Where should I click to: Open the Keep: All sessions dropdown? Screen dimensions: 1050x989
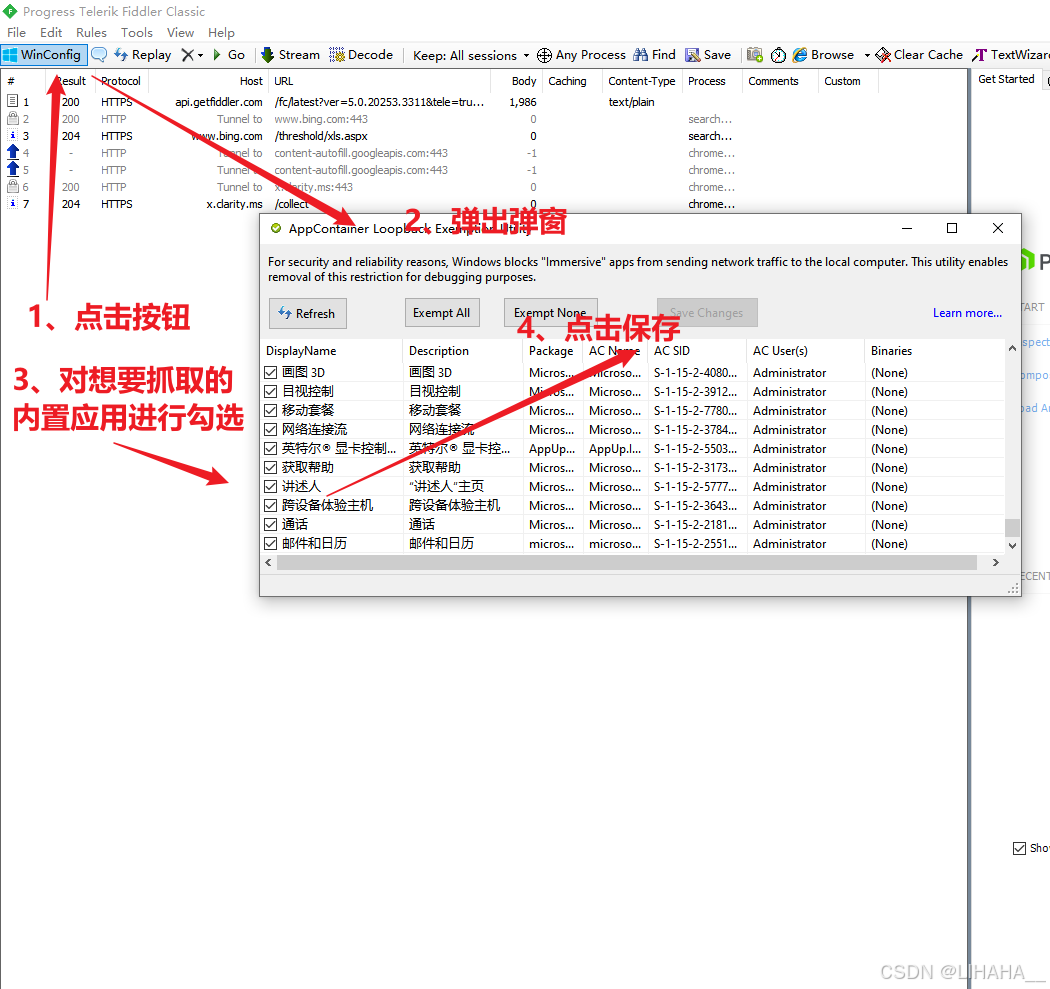click(471, 56)
